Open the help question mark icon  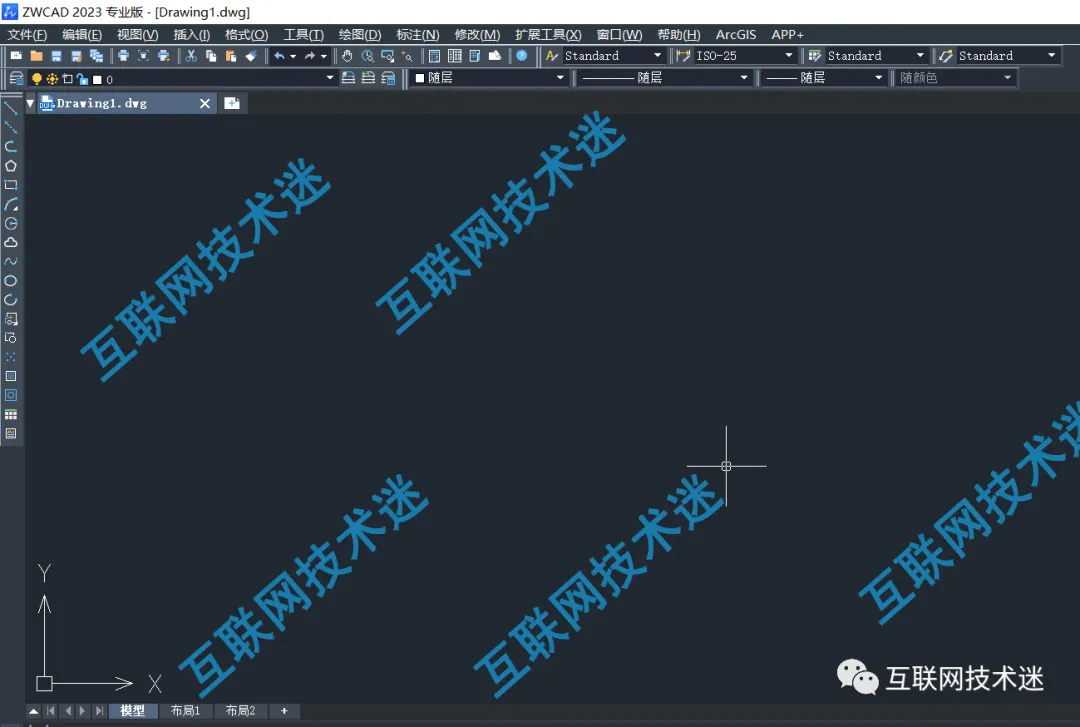coord(521,56)
